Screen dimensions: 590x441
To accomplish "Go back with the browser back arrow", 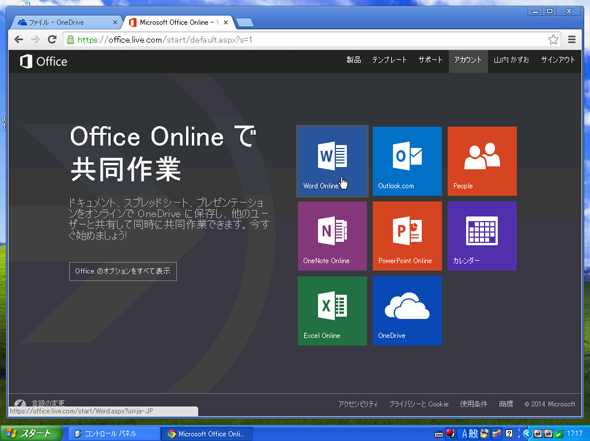I will tap(18, 40).
